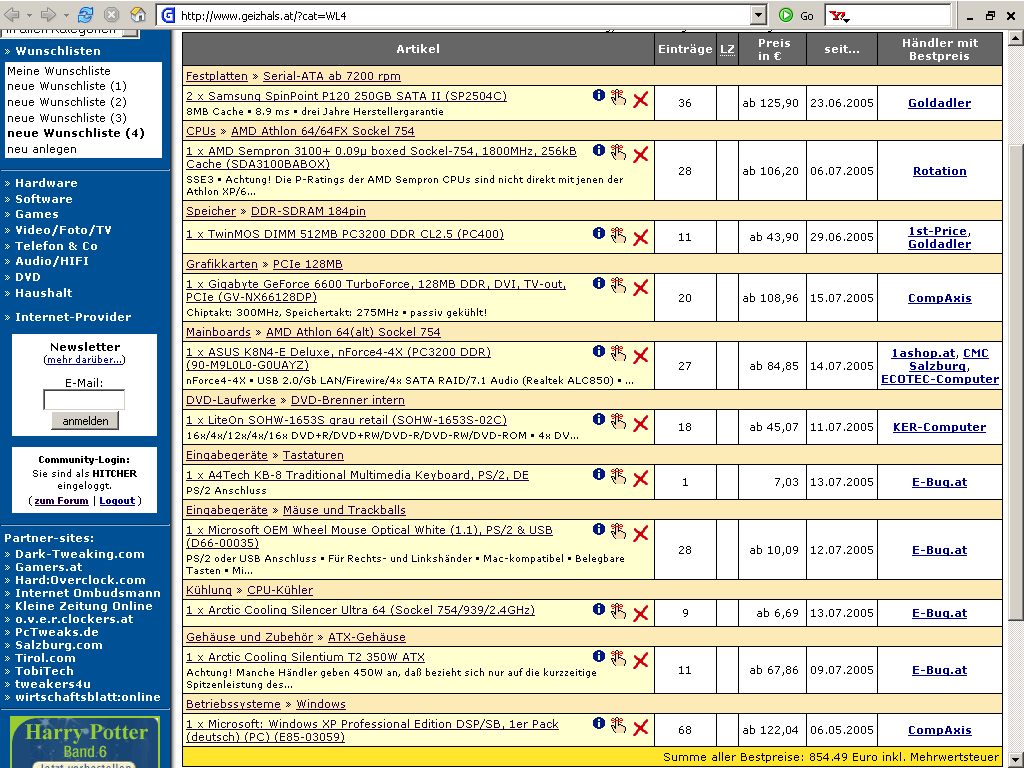Click the anmelden newsletter button
The image size is (1024, 768).
click(85, 421)
